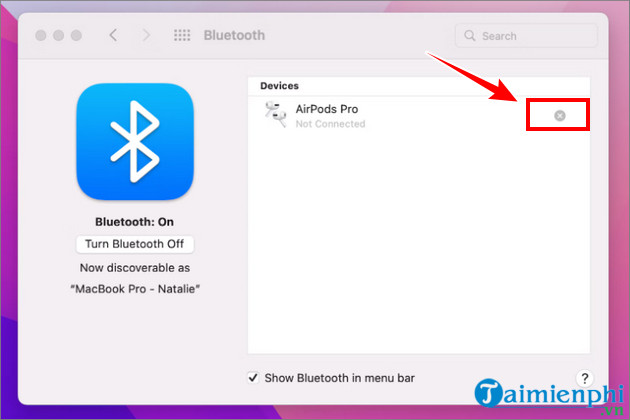
Task: Click the Bluetooth window title
Action: [234, 35]
